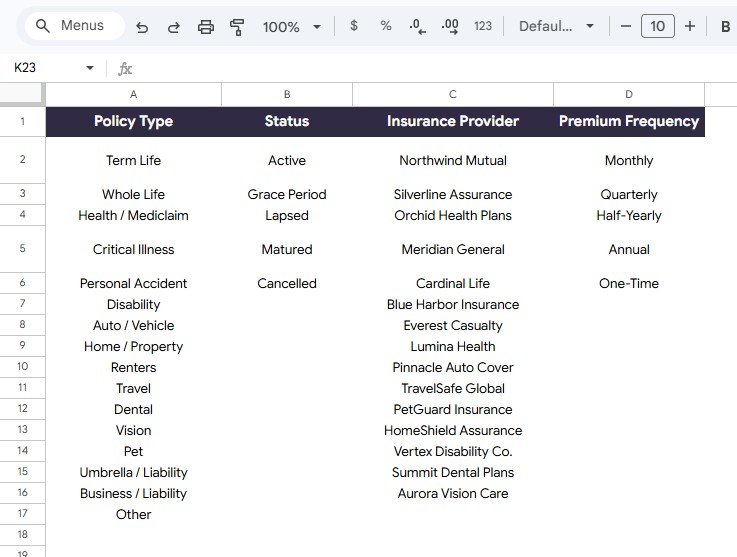The height and width of the screenshot is (557, 737).
Task: Select row 17 header
Action: click(23, 513)
